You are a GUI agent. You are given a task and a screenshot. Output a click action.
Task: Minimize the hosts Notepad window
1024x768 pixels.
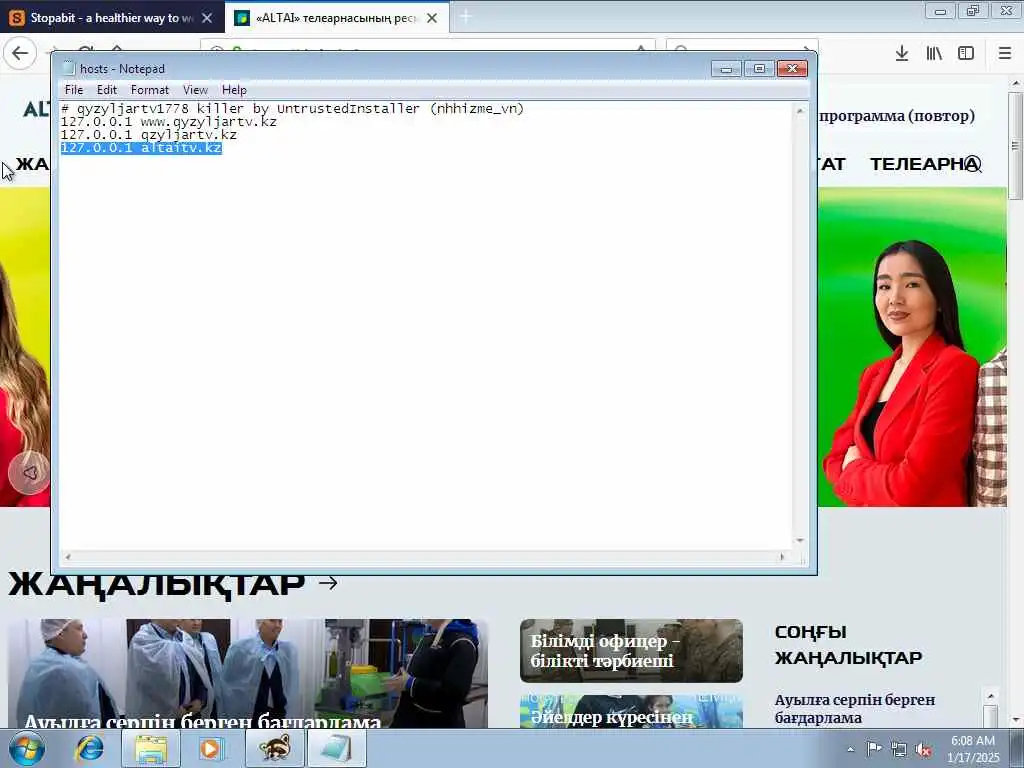726,69
